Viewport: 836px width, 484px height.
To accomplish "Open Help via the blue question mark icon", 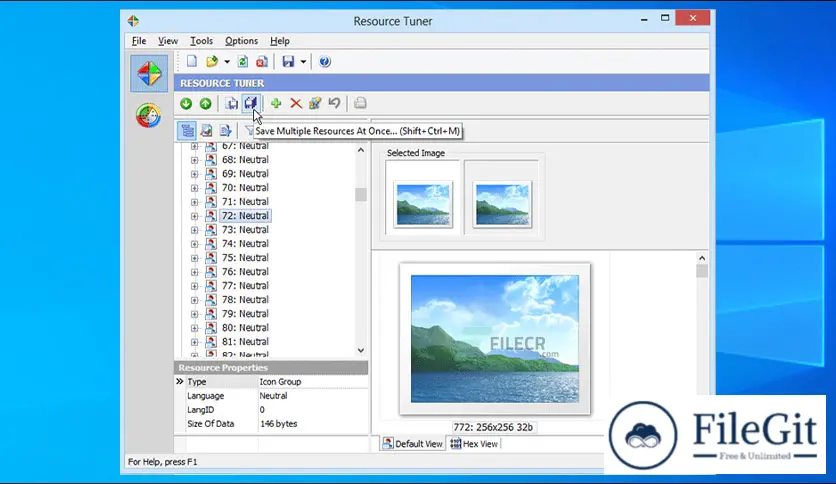I will click(325, 61).
